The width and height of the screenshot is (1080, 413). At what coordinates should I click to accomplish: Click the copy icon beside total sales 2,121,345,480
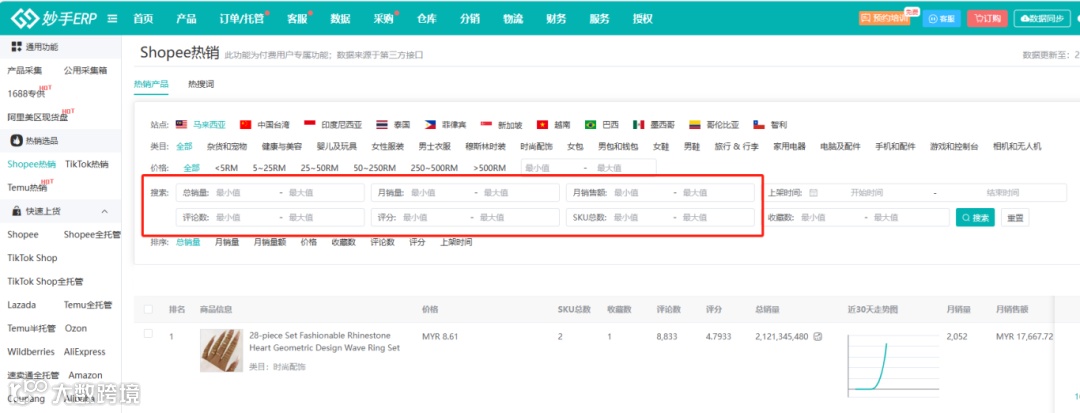coord(818,337)
